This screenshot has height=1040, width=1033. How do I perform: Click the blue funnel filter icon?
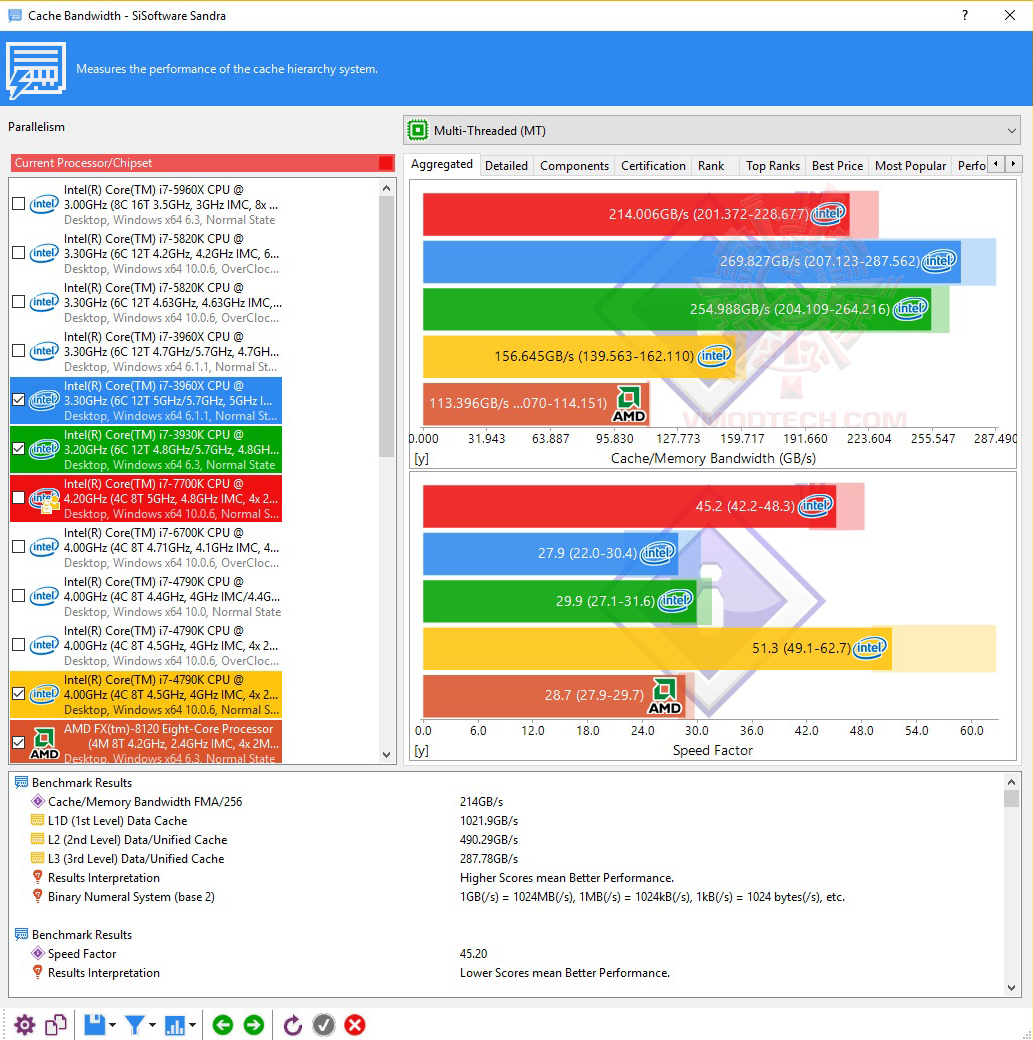pyautogui.click(x=134, y=1025)
